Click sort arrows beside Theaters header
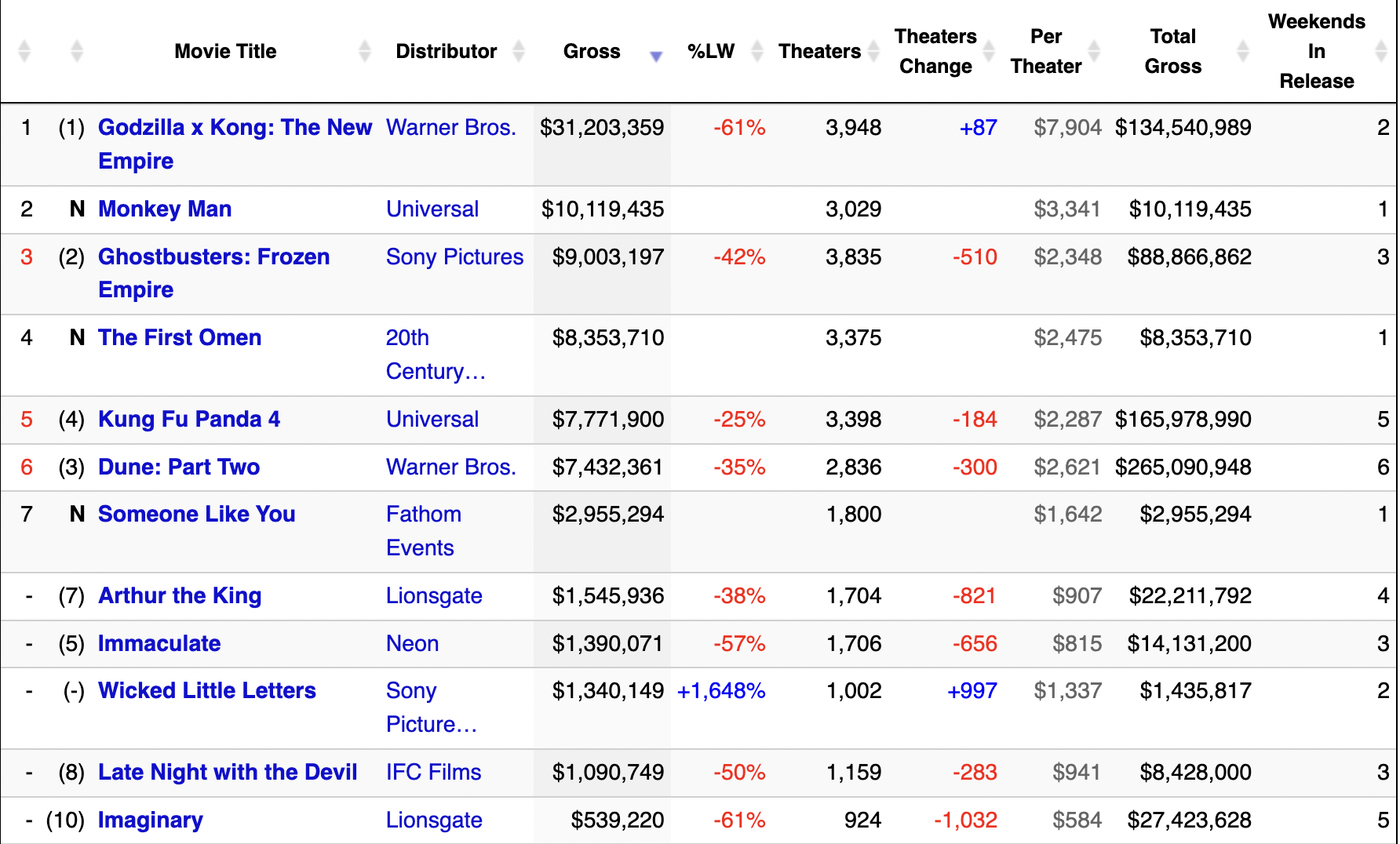This screenshot has width=1400, height=844. (x=873, y=51)
